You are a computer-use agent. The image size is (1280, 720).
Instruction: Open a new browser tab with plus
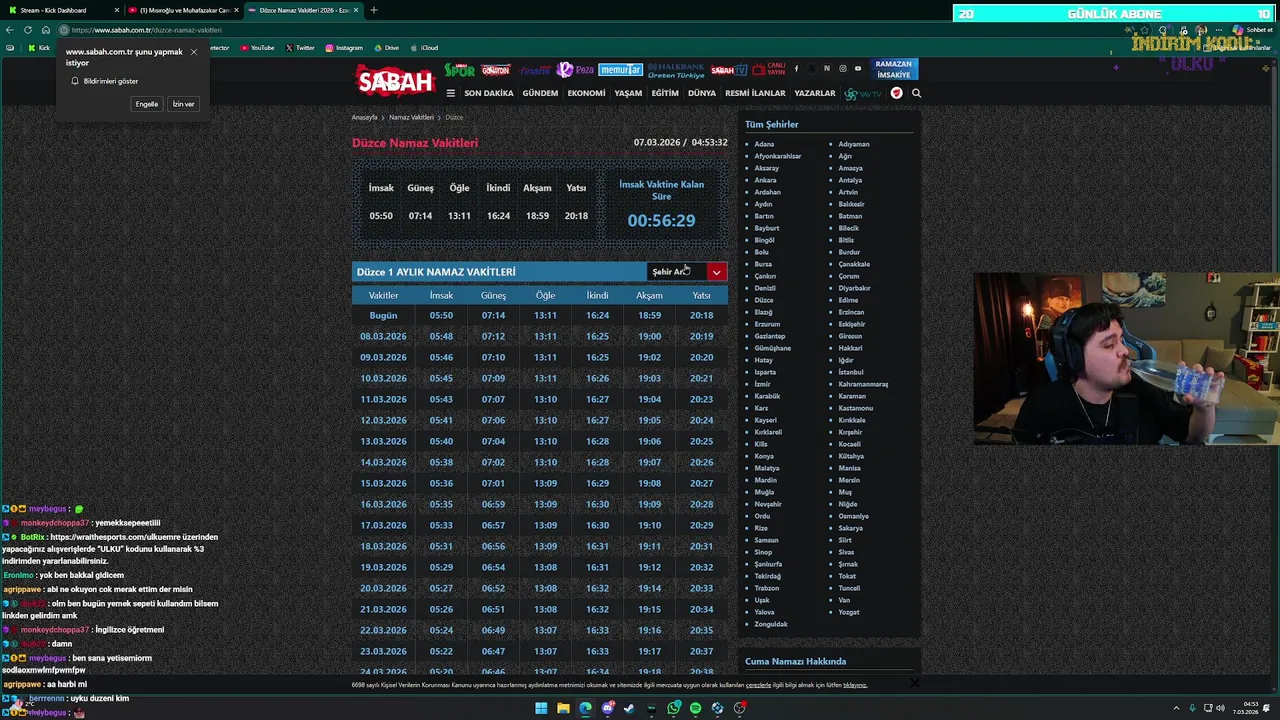pyautogui.click(x=374, y=10)
